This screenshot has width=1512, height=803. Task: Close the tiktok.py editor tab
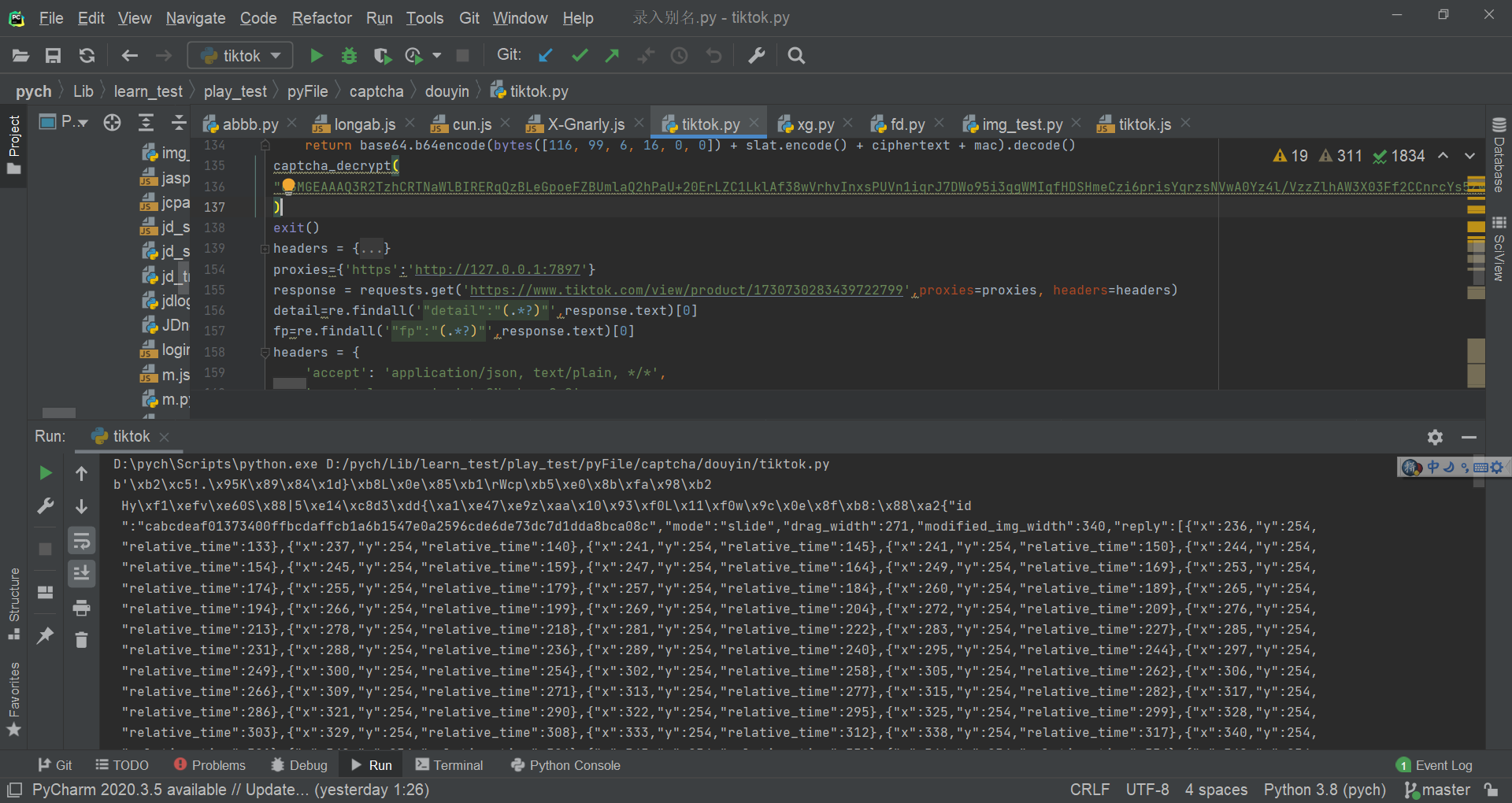pos(754,123)
